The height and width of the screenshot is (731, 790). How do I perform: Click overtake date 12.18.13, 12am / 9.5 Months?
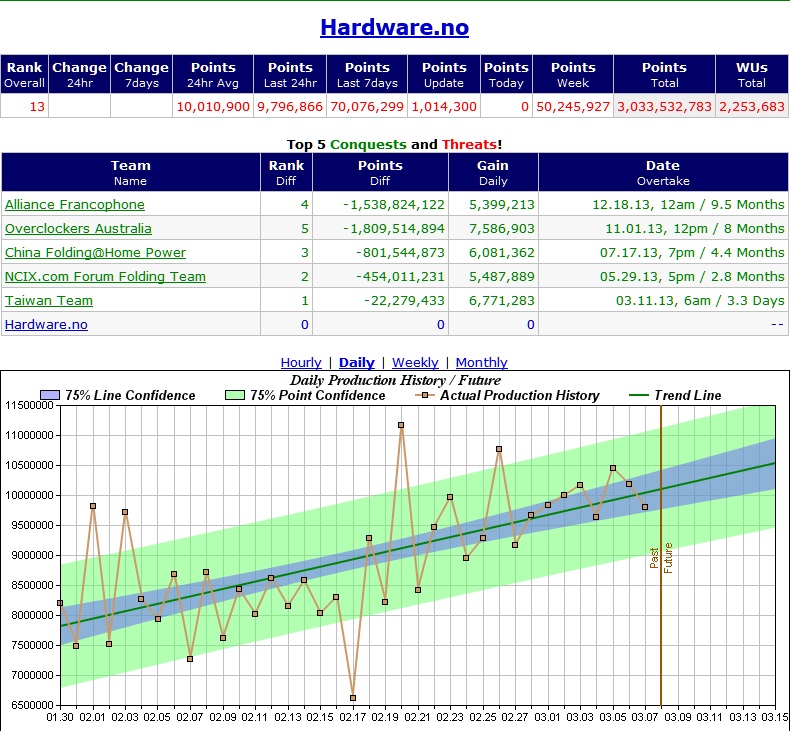[688, 205]
